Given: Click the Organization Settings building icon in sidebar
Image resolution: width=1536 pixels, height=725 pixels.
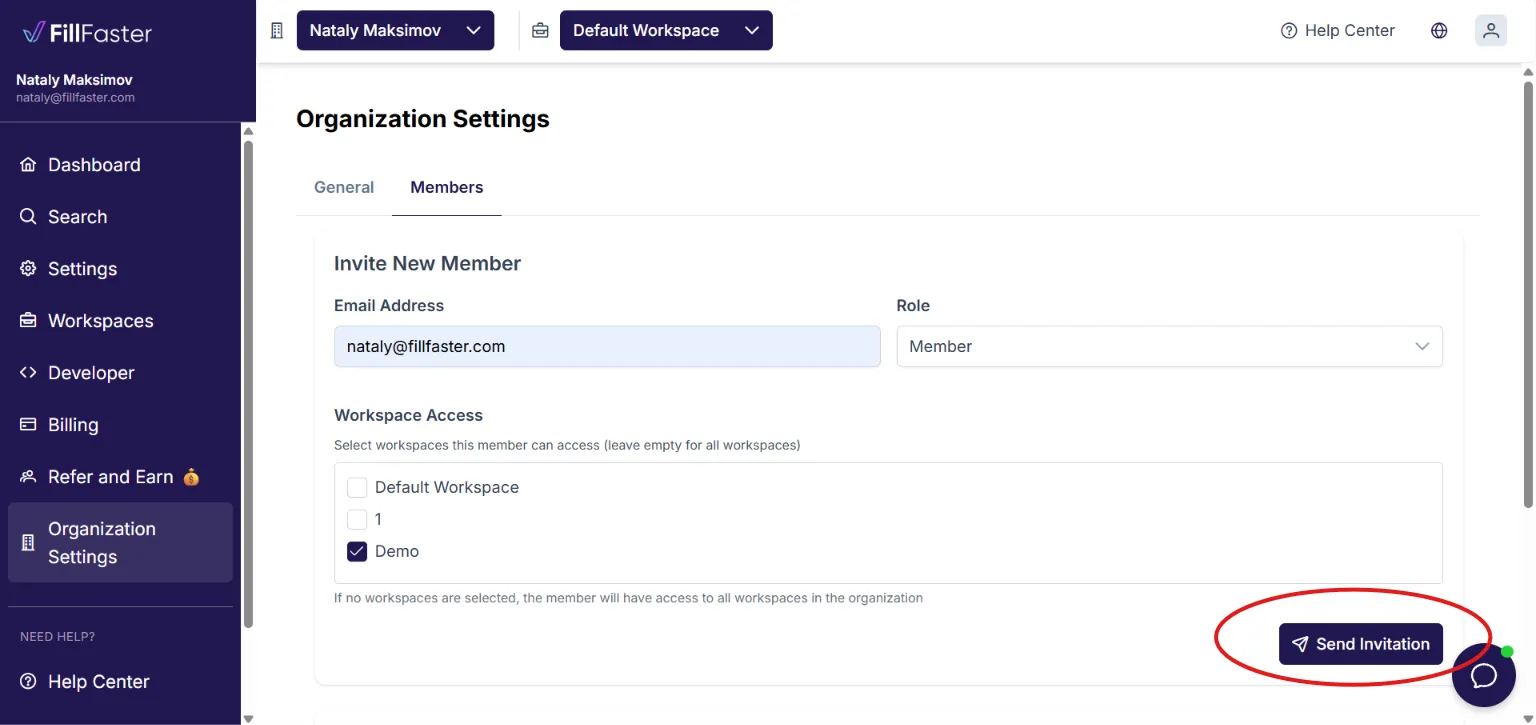Looking at the screenshot, I should [x=28, y=543].
